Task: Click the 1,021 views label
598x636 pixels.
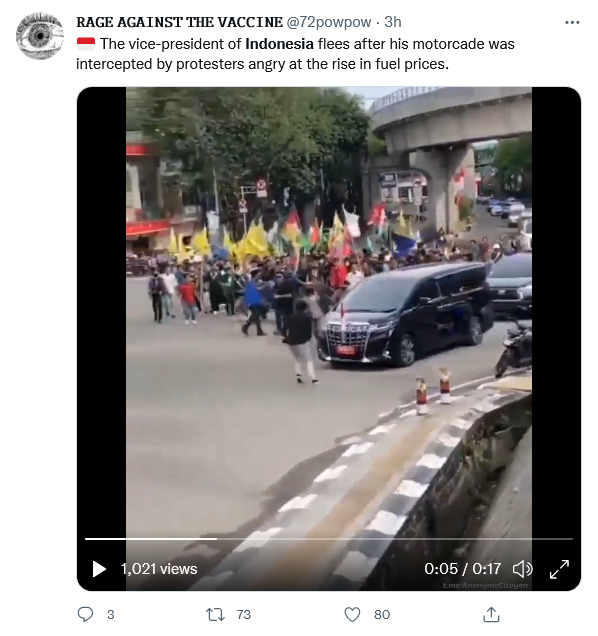Action: (159, 569)
